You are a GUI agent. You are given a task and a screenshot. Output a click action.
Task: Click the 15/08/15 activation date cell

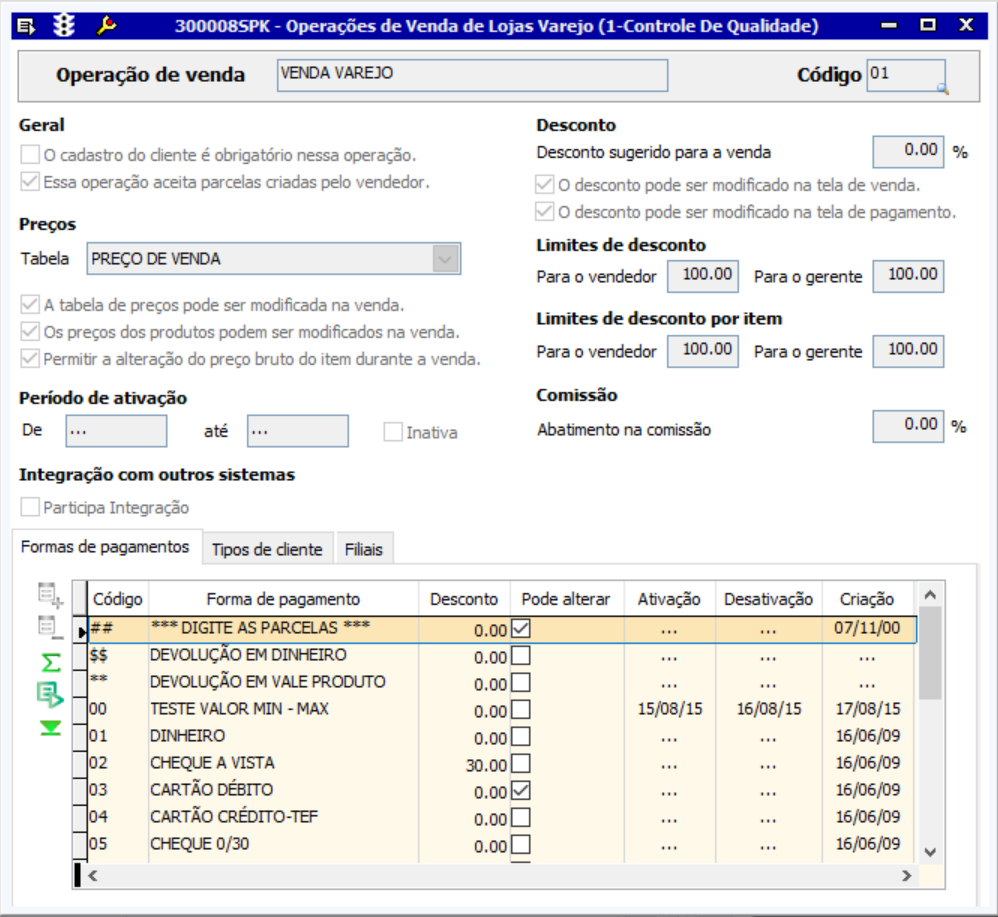(x=670, y=710)
